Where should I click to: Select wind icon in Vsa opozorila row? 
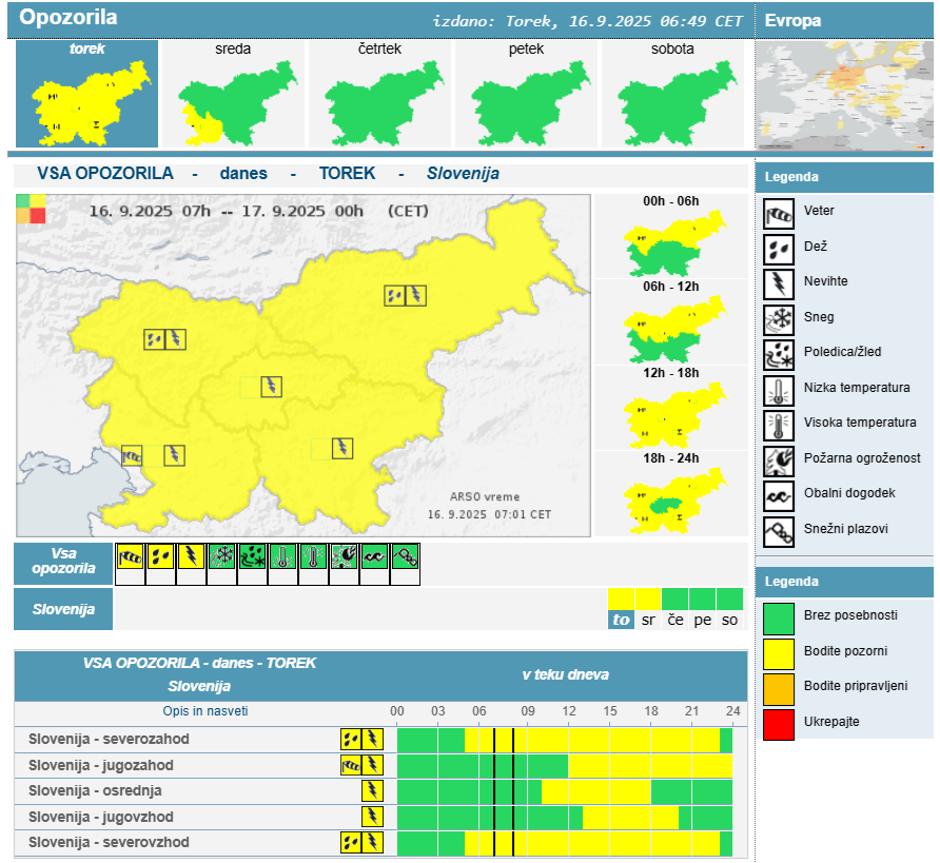[x=130, y=558]
